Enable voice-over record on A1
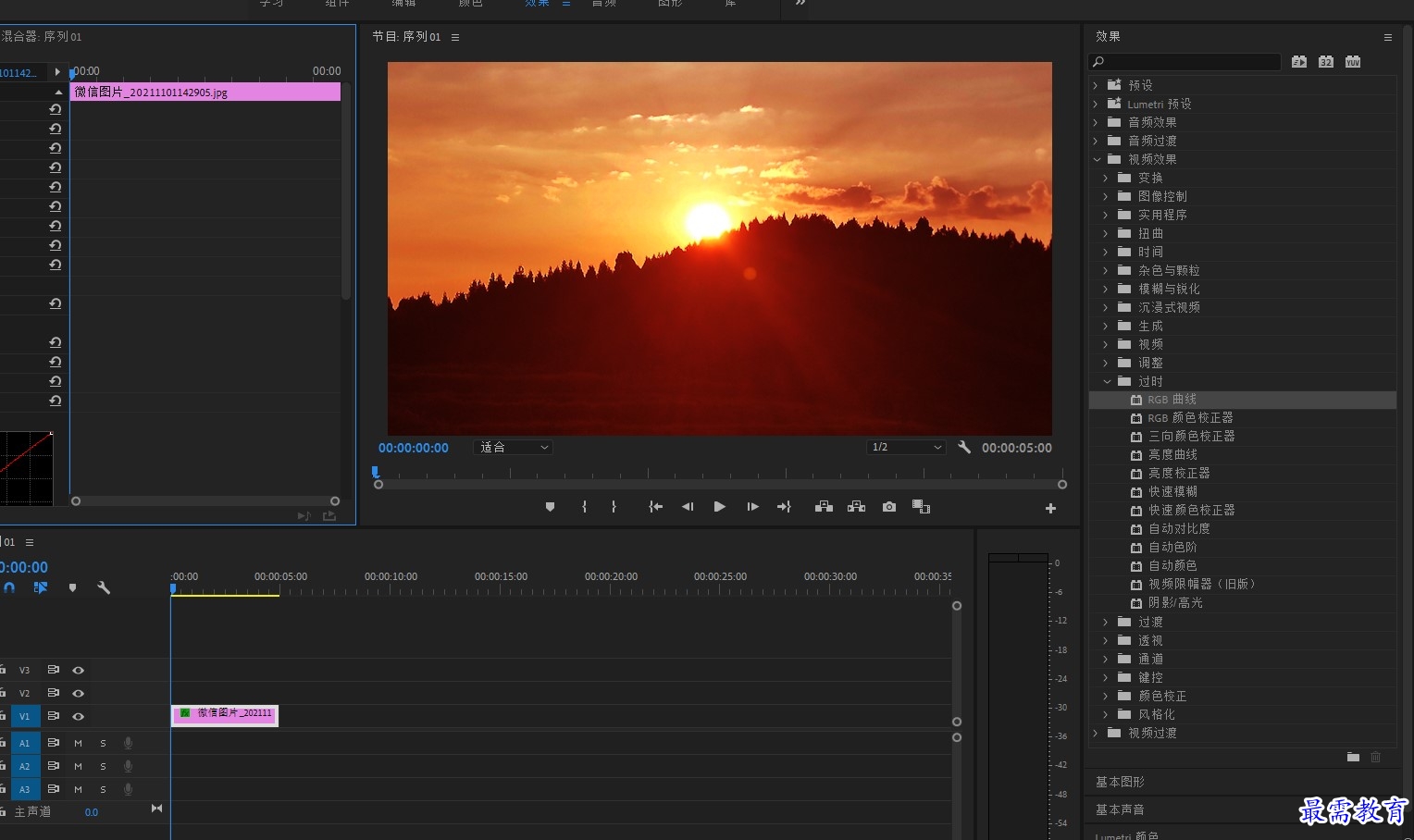The height and width of the screenshot is (840, 1414). [x=129, y=743]
